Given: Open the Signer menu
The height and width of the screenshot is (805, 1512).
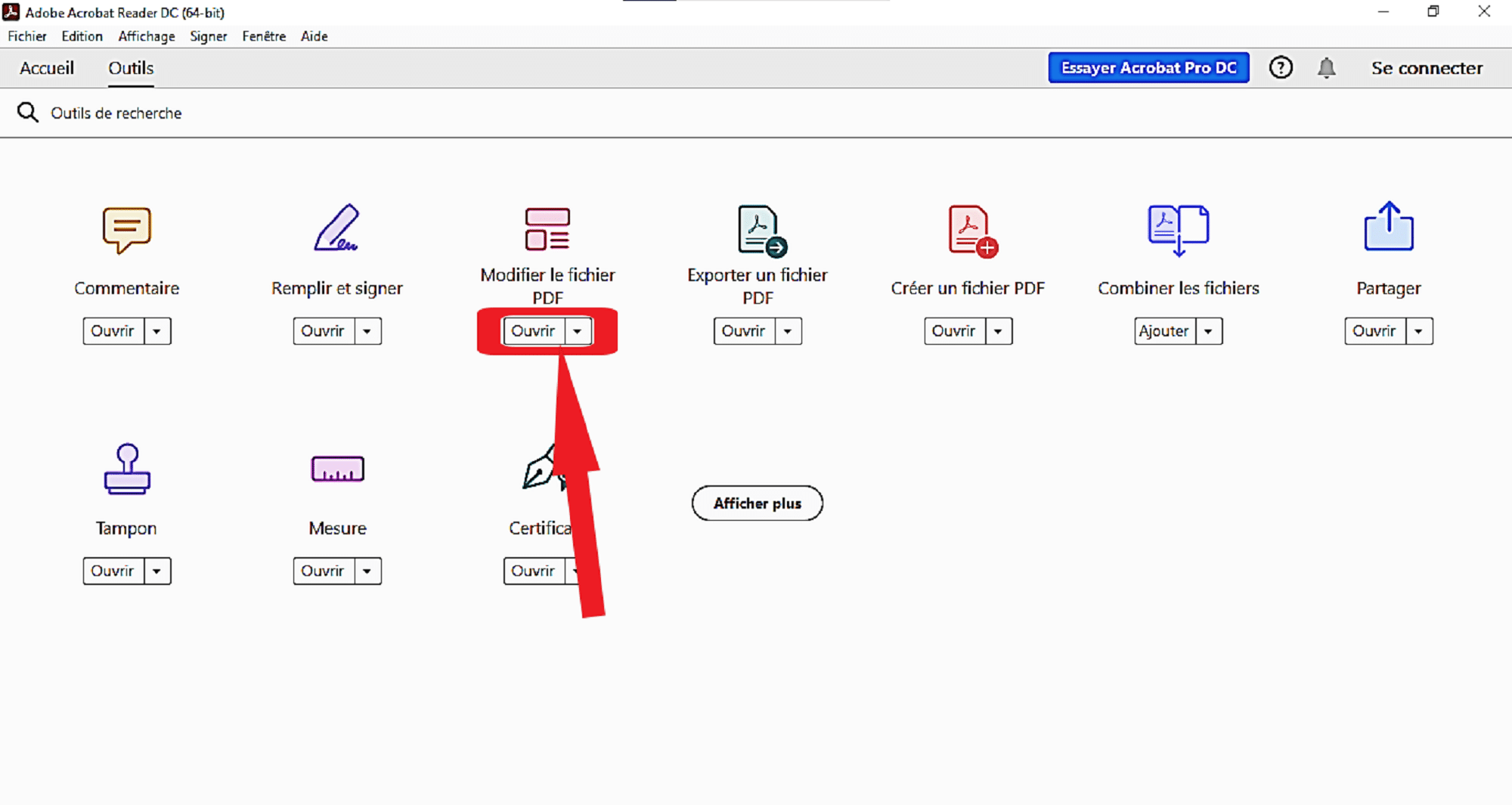Looking at the screenshot, I should click(x=209, y=36).
